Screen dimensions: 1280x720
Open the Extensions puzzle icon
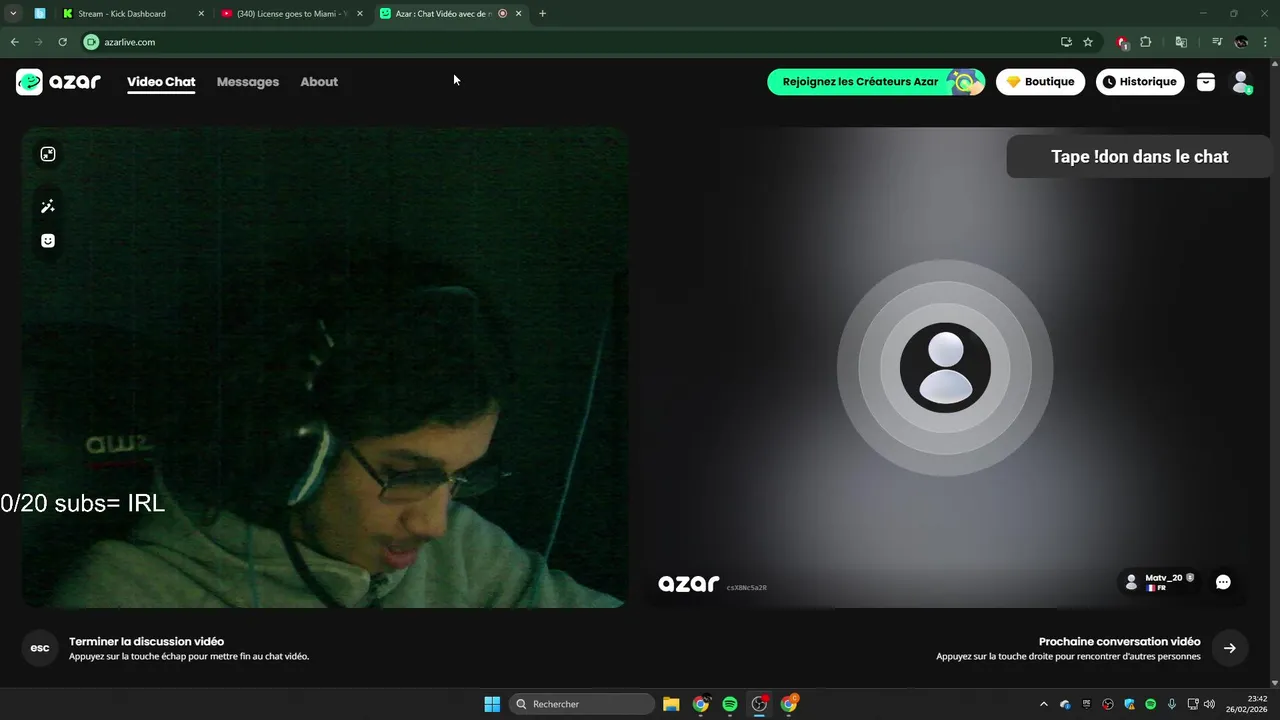(1146, 42)
